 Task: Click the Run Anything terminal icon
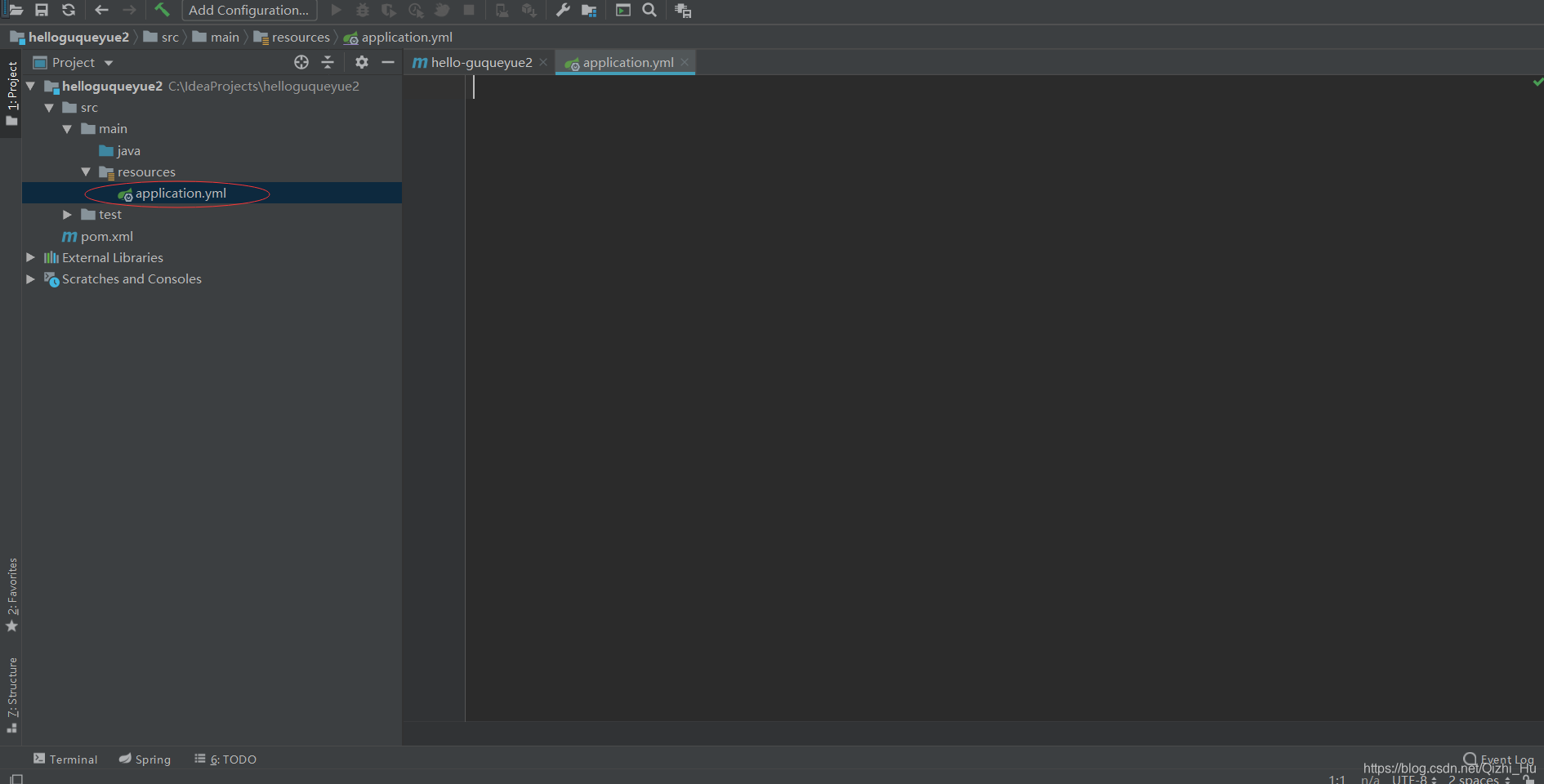pos(623,10)
